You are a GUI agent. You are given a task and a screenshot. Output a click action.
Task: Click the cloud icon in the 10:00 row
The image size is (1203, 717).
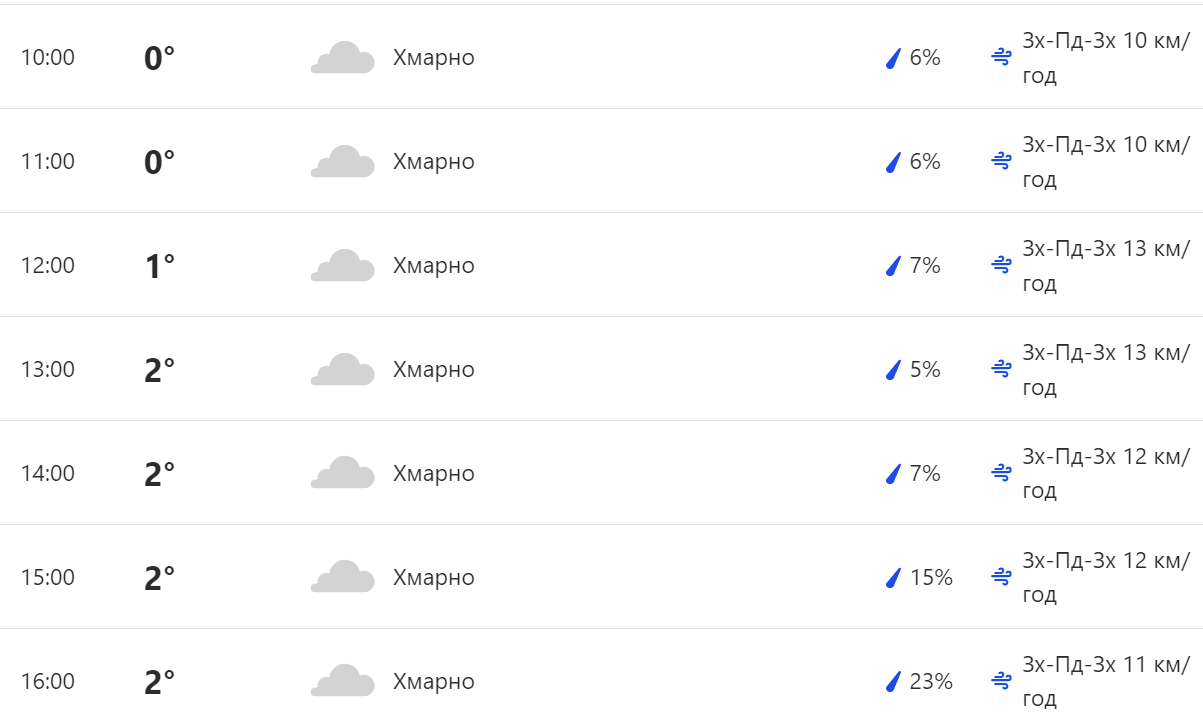click(342, 58)
